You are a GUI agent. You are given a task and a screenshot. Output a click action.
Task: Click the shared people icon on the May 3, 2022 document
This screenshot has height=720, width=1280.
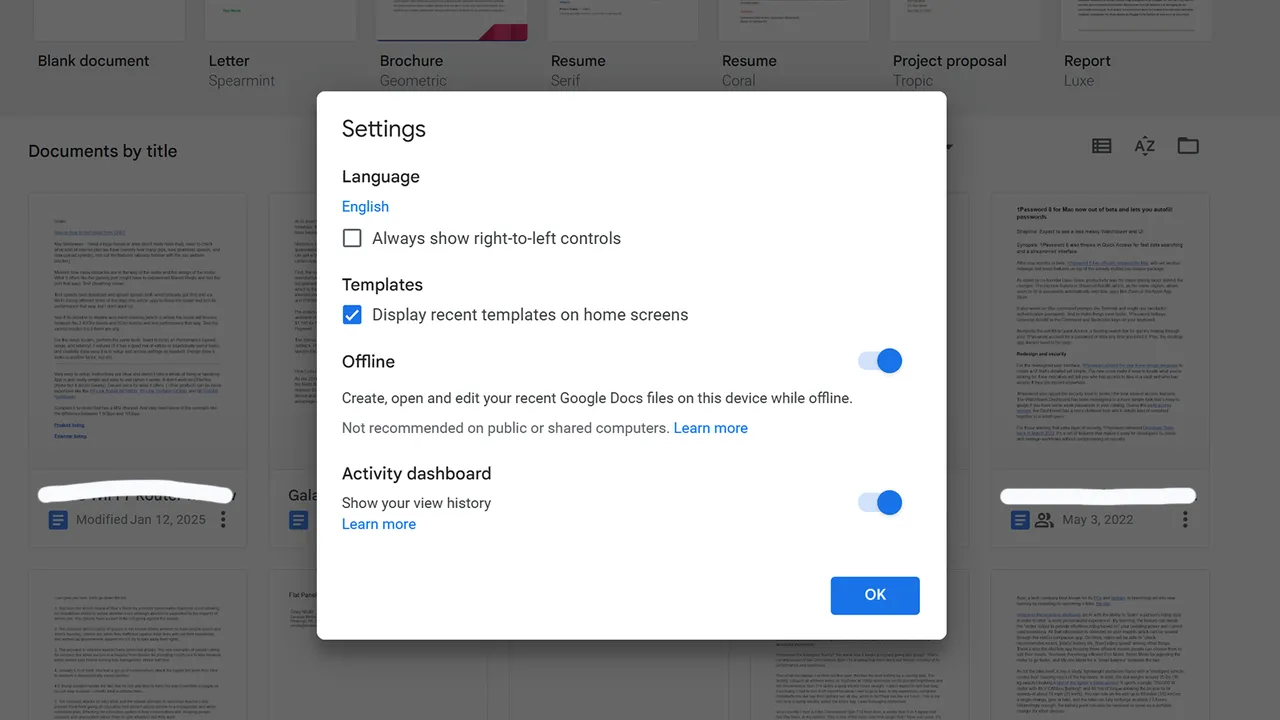[x=1044, y=519]
